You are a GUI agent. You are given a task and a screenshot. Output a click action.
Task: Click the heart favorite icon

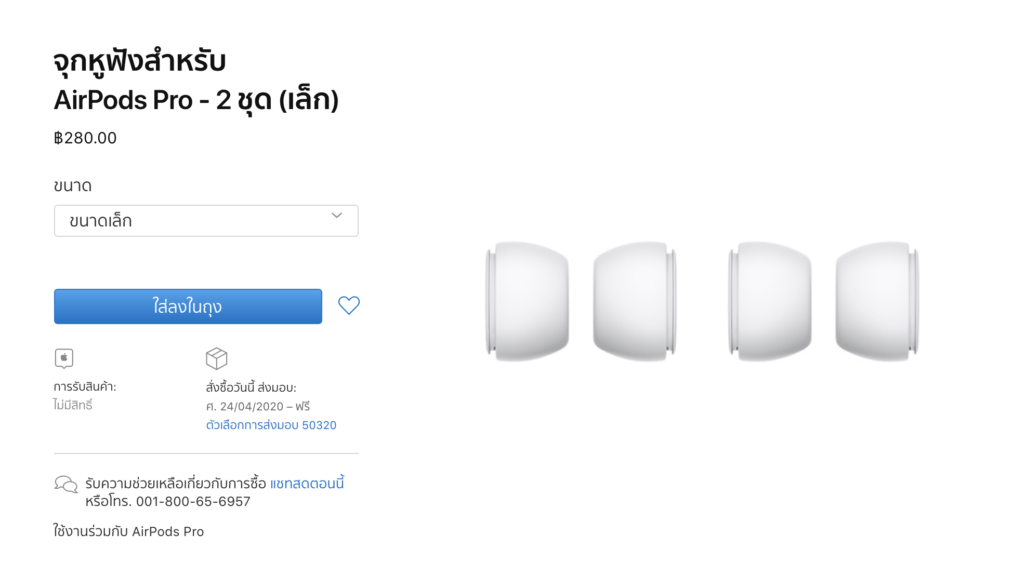click(x=349, y=305)
